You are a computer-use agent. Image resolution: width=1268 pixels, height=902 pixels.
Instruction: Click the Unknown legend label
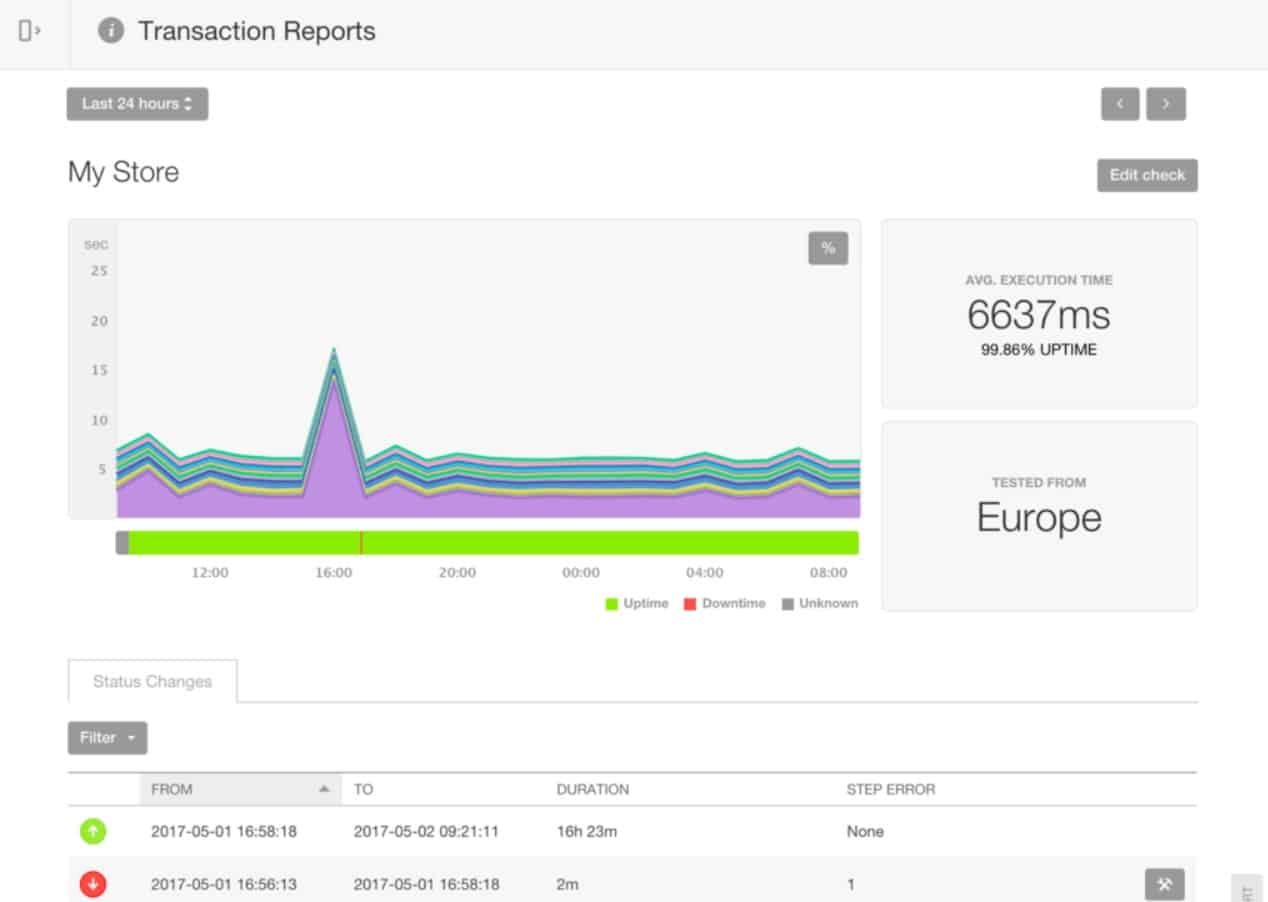(x=828, y=604)
